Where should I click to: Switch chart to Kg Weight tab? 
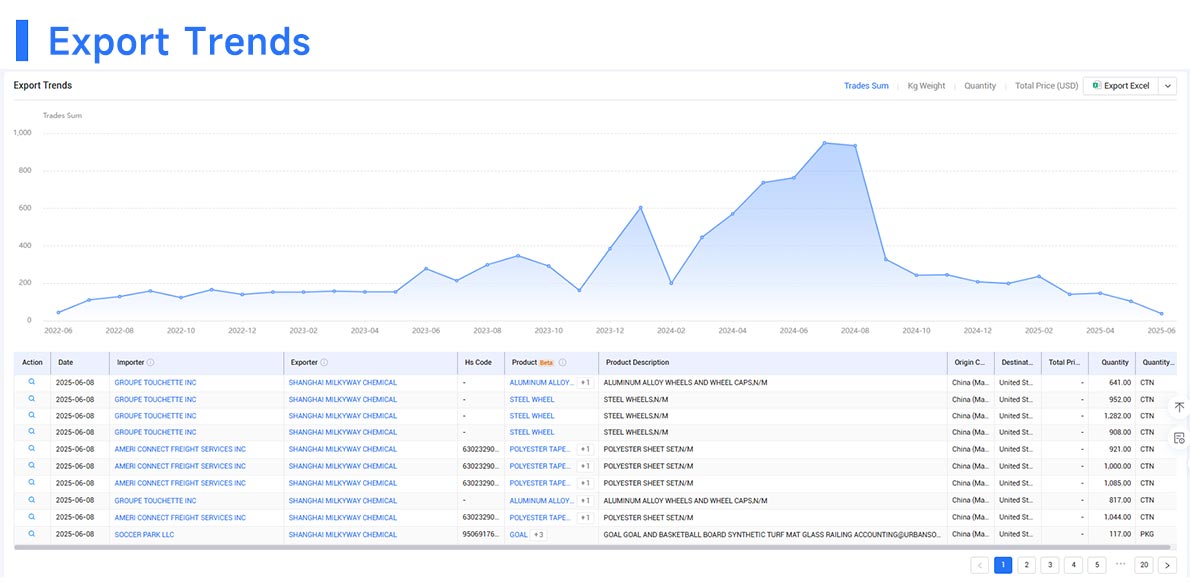tap(926, 86)
